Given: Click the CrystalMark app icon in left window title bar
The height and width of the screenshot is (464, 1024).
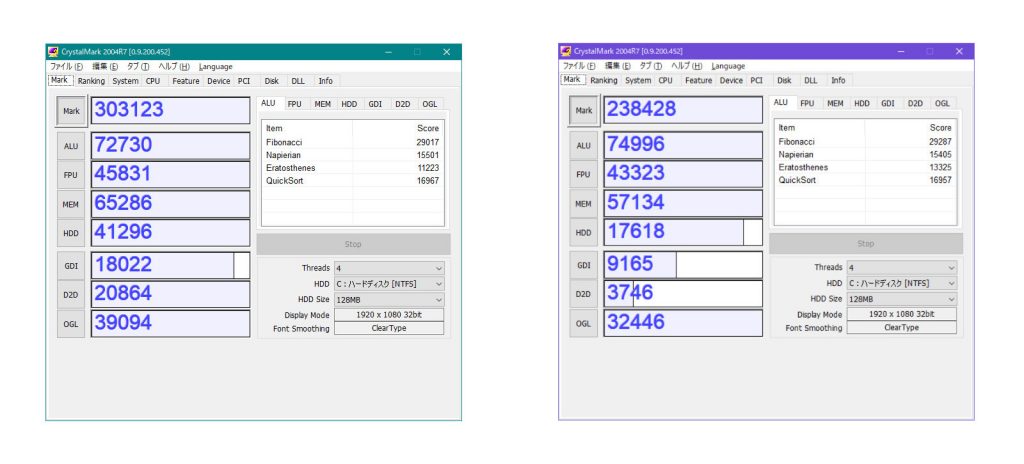Looking at the screenshot, I should (x=54, y=52).
